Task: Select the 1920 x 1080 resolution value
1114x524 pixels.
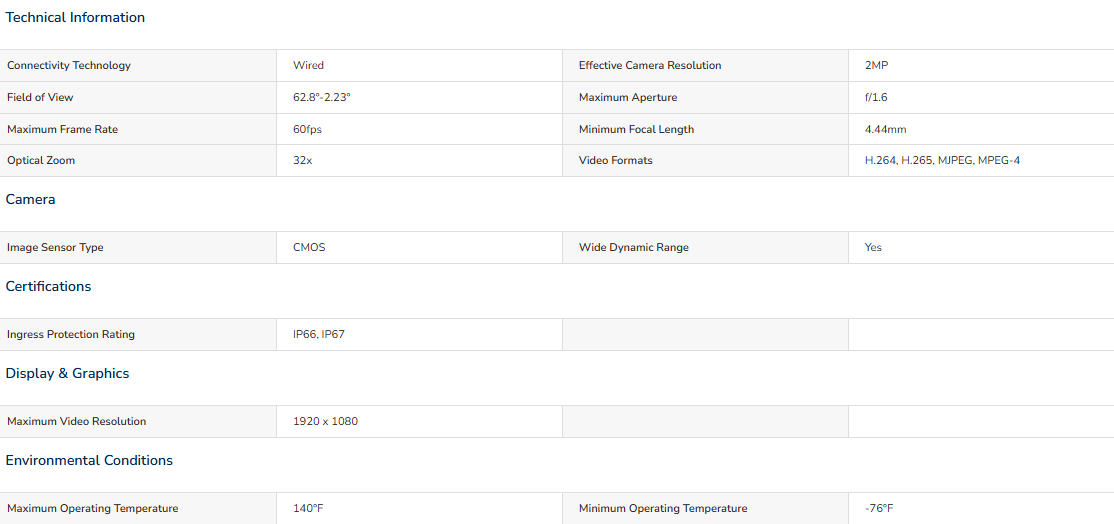Action: (325, 422)
